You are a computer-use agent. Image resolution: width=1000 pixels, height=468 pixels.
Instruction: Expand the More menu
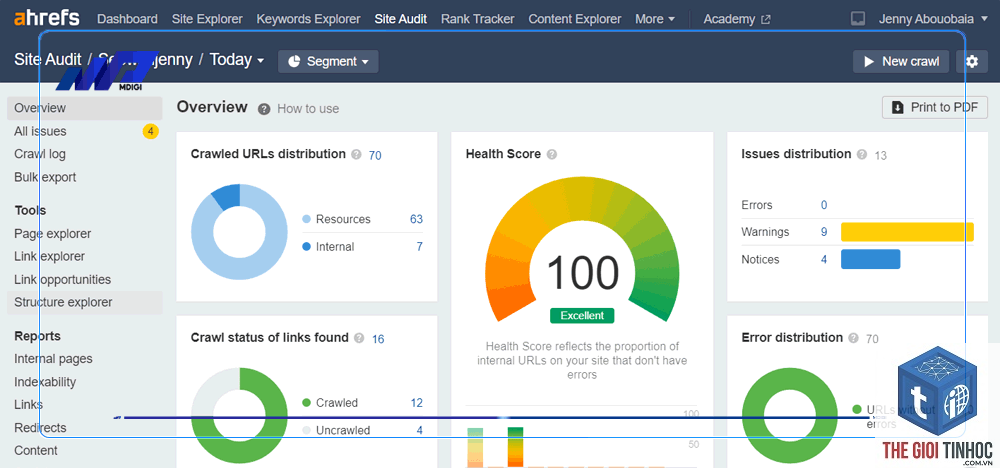coord(655,19)
